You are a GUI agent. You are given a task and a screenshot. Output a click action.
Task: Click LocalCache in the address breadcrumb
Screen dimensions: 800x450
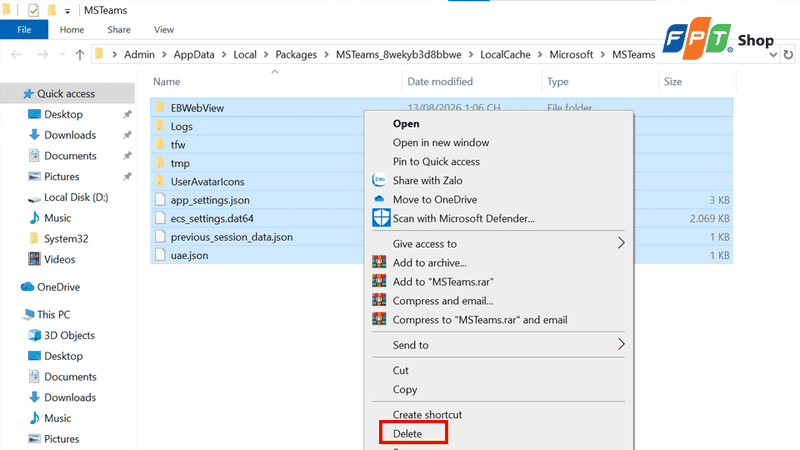point(505,55)
